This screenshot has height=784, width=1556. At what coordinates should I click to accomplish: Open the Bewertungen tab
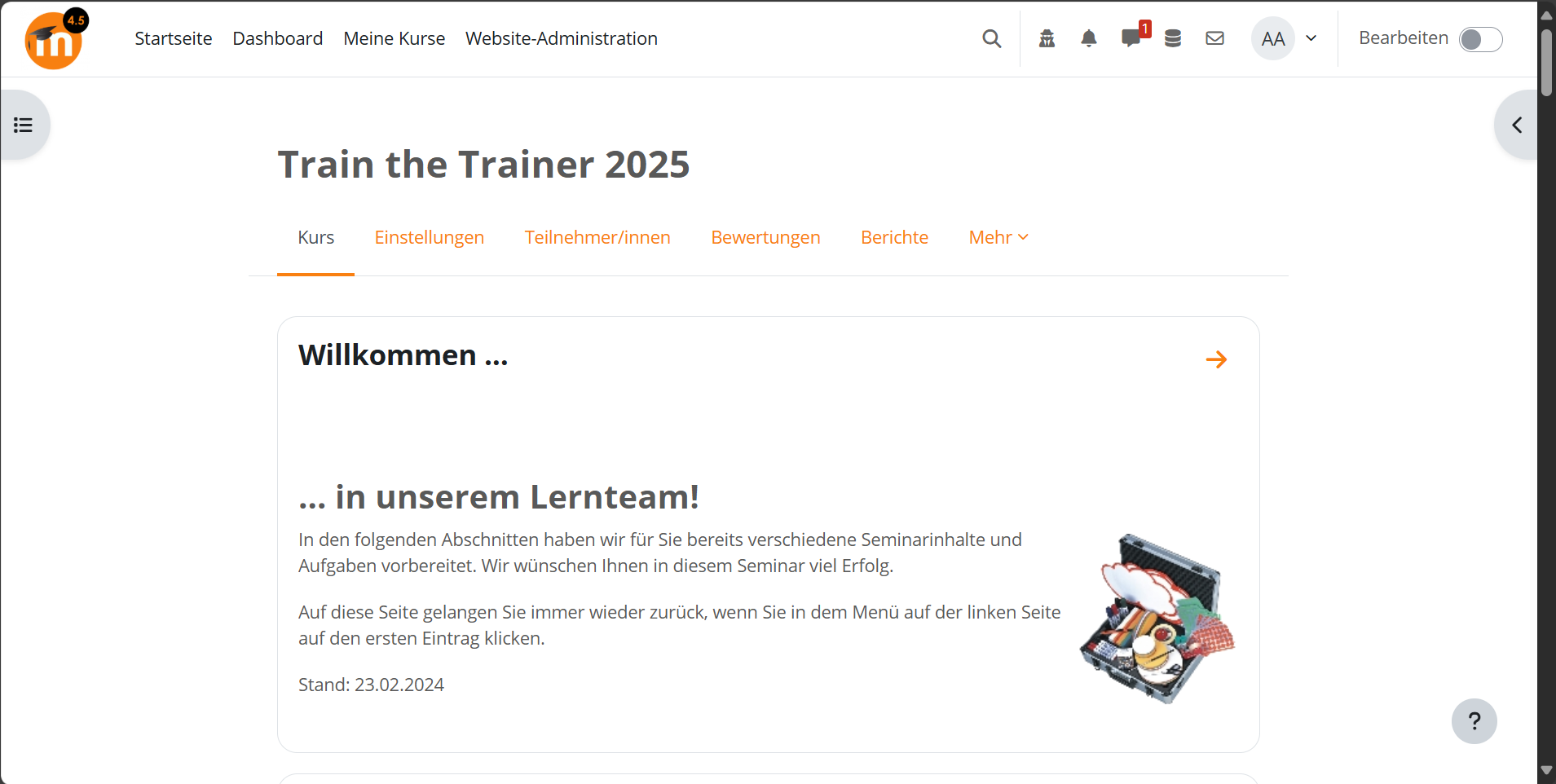tap(765, 237)
